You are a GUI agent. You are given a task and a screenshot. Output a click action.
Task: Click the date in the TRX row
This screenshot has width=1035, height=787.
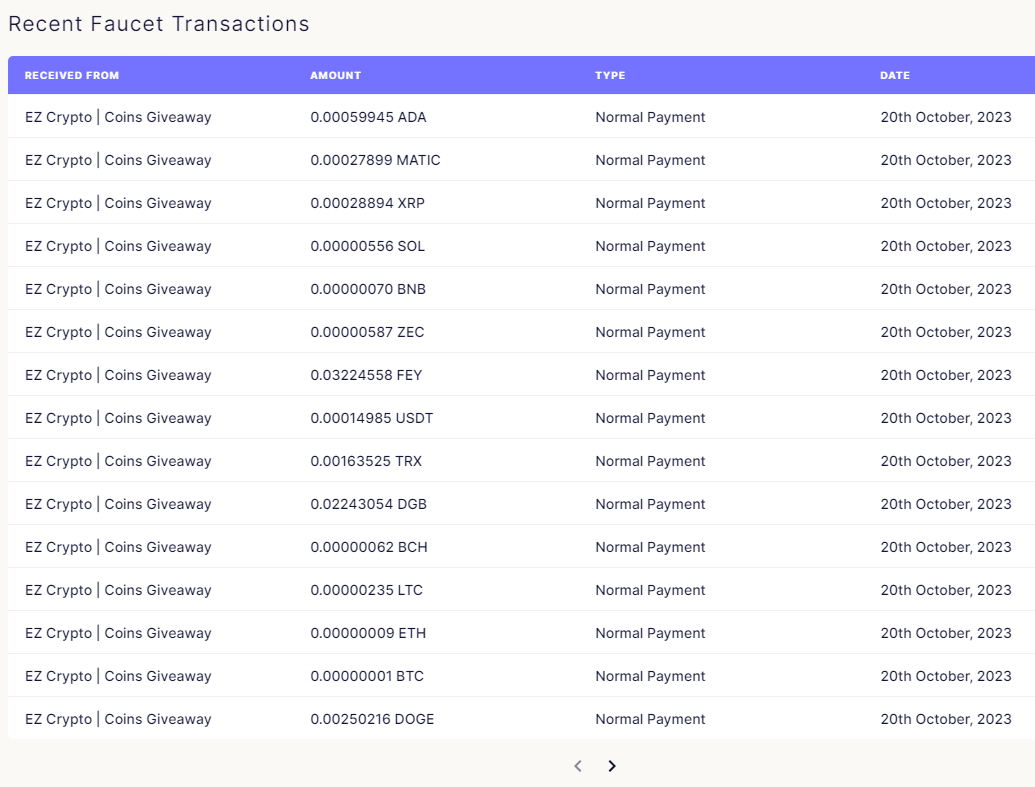tap(946, 460)
